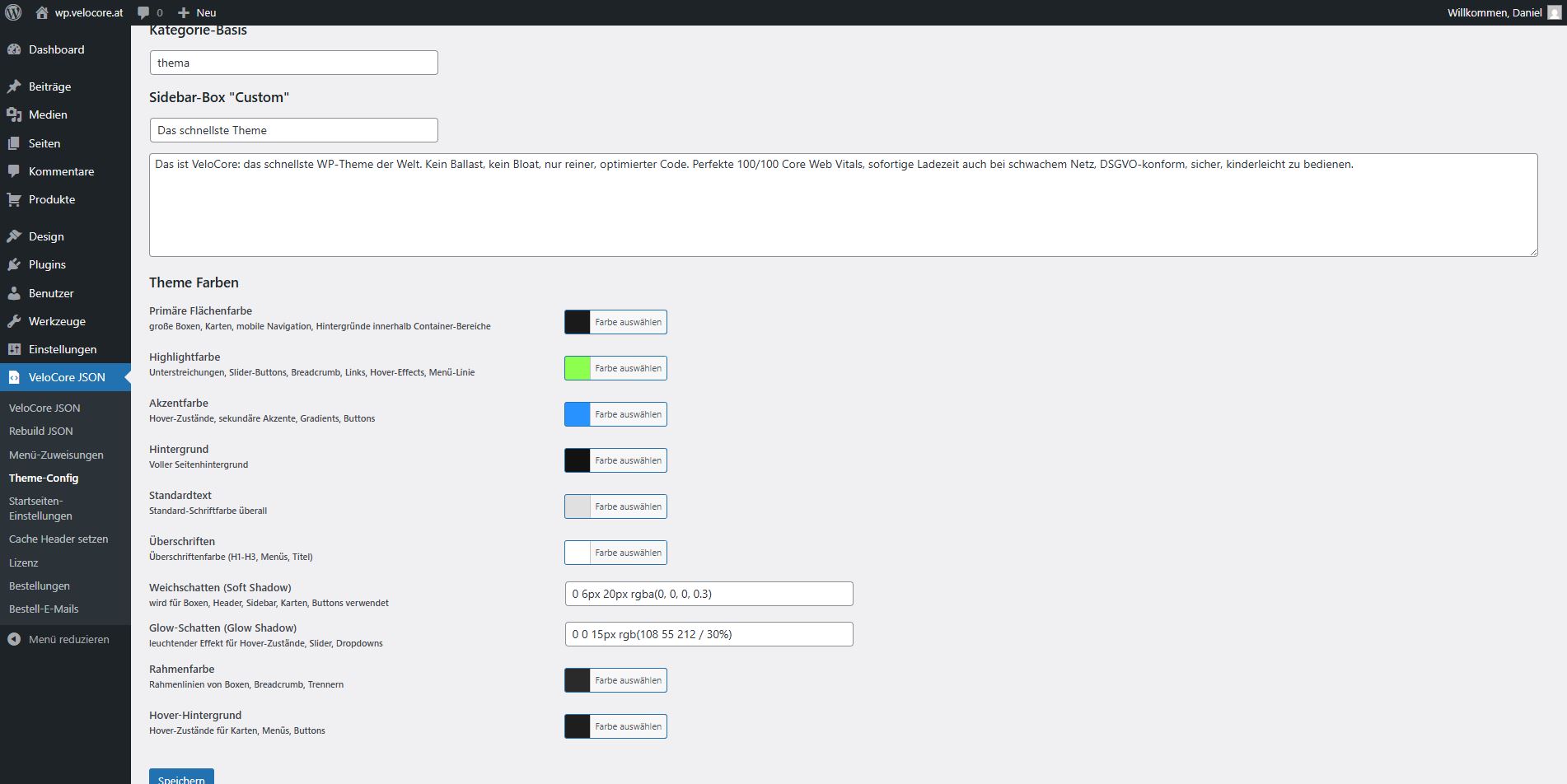Click the Seiten pages icon

coord(14,142)
